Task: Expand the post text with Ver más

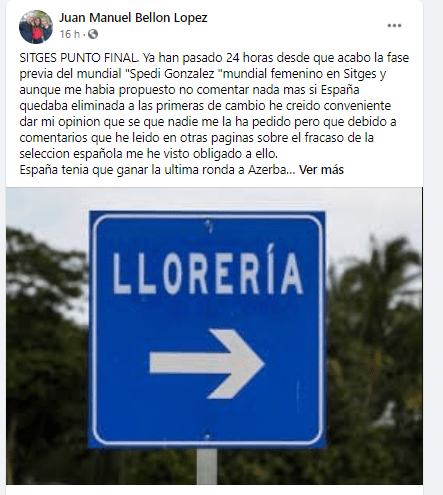Action: click(x=321, y=170)
